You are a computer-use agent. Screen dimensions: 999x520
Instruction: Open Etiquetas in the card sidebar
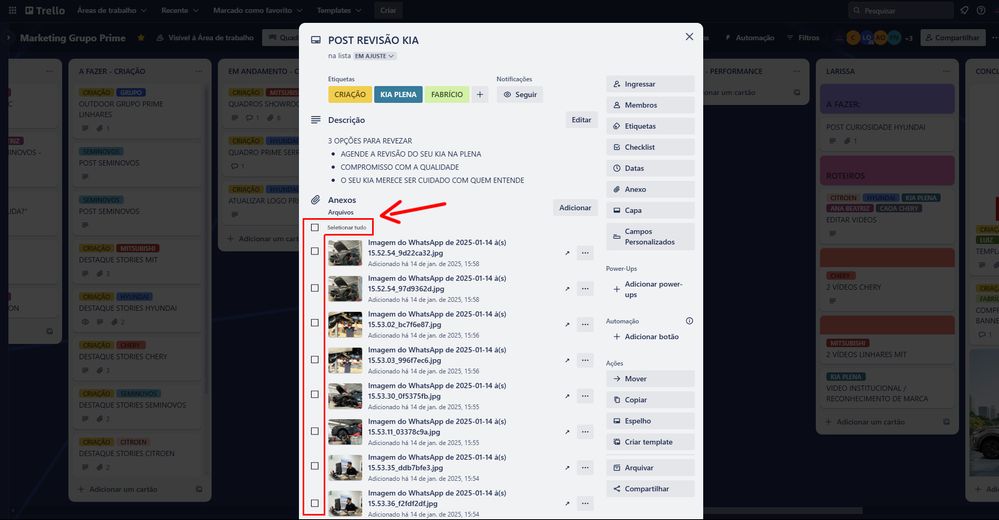[650, 126]
